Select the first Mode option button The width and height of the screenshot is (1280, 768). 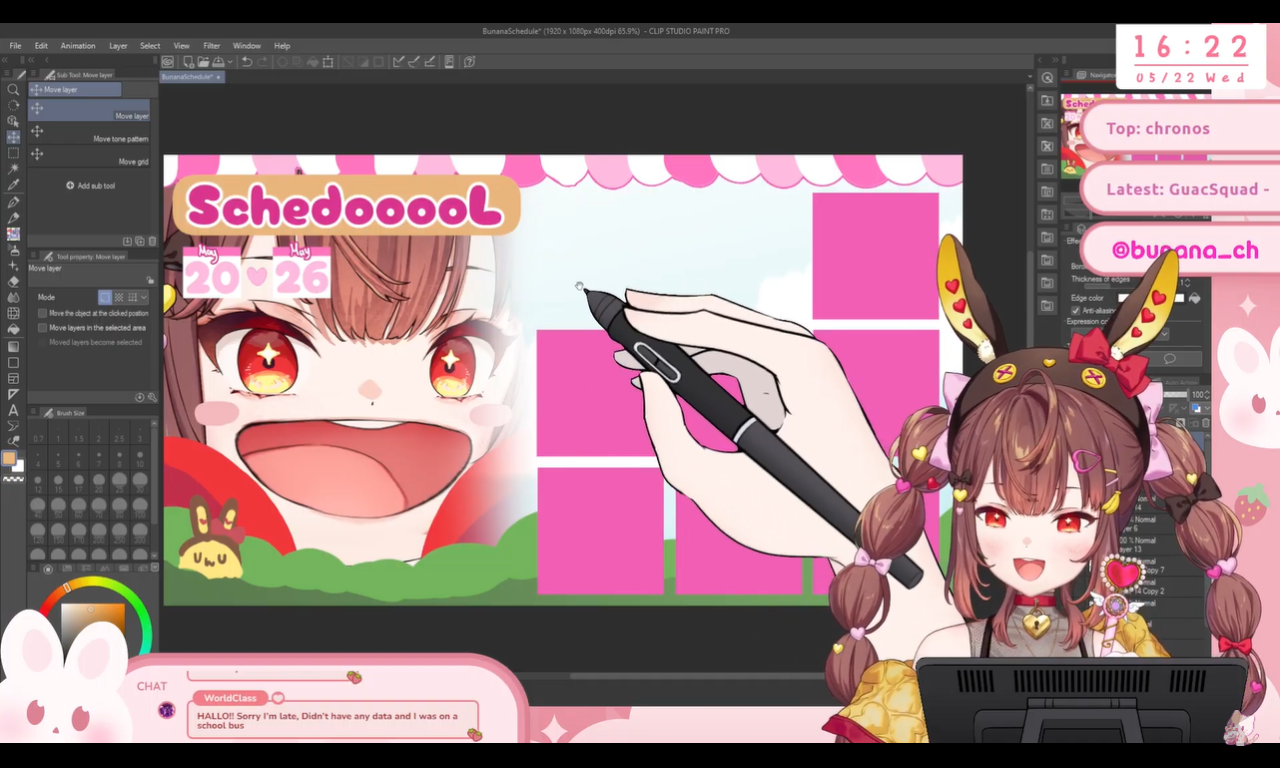coord(105,297)
